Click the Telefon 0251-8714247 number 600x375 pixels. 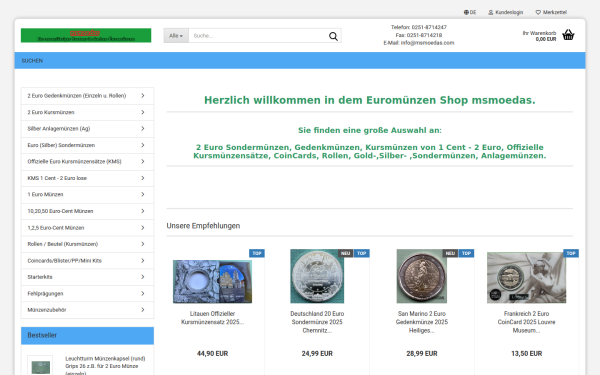419,27
